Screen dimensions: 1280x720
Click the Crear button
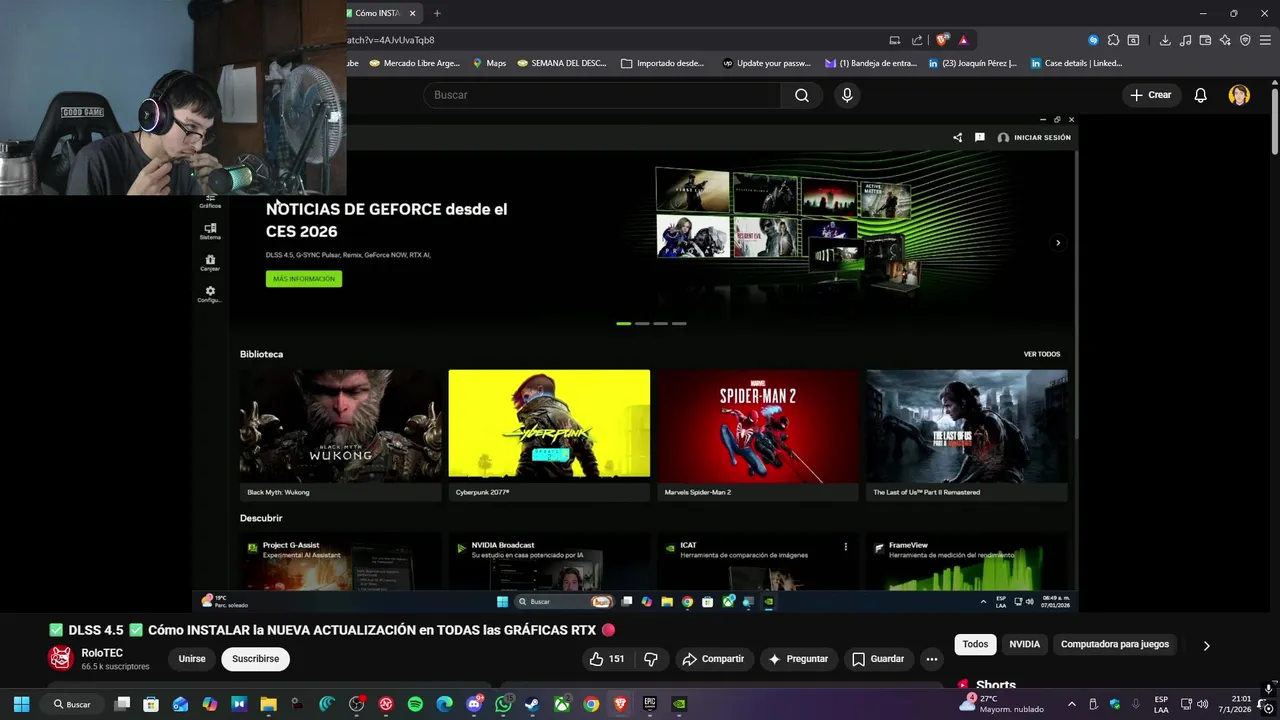click(1150, 95)
